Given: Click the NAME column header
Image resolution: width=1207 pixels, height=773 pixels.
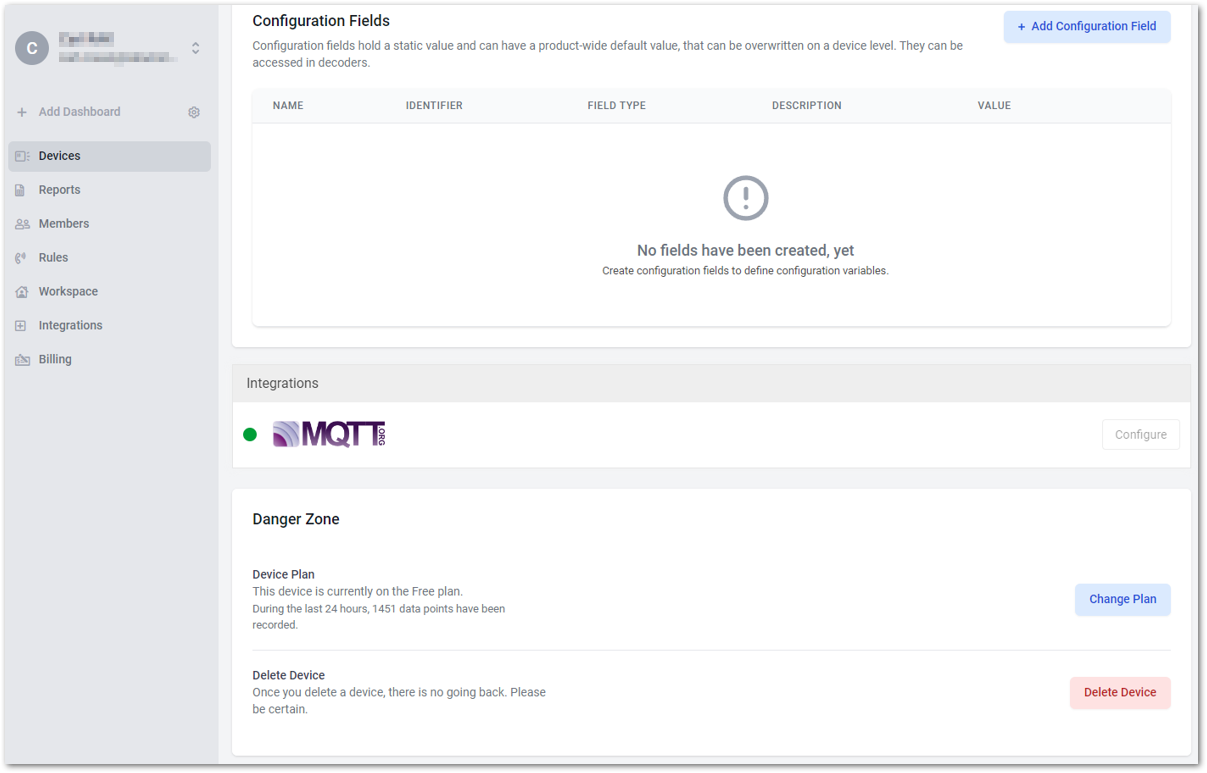Looking at the screenshot, I should tap(288, 106).
